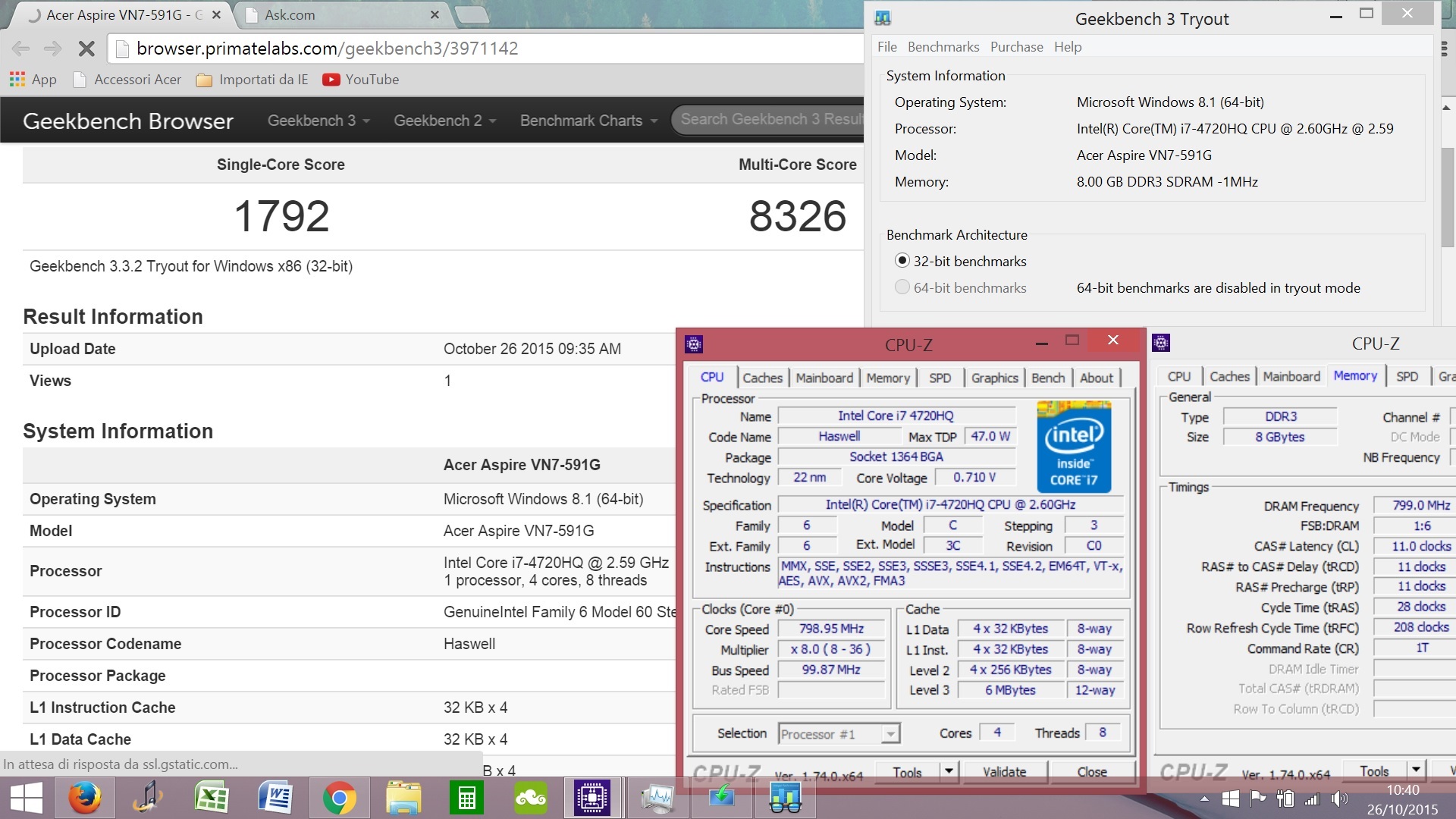Expand the Benchmark Charts dropdown

click(588, 121)
